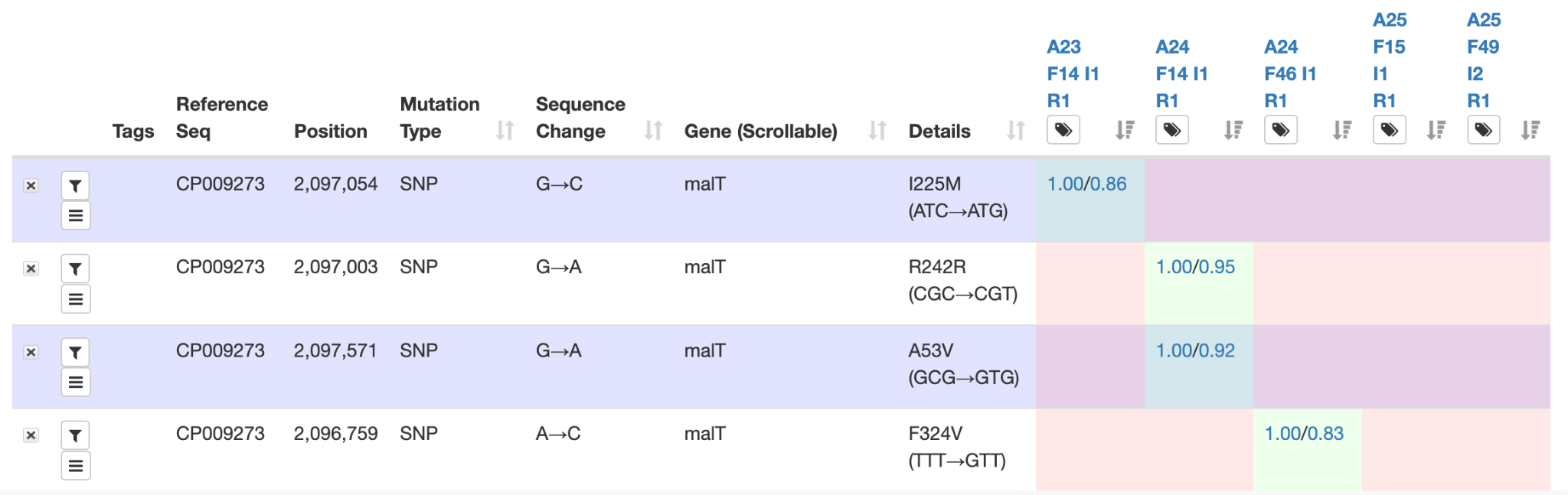
Task: Click the filter icon in the I225M row
Action: pyautogui.click(x=75, y=186)
